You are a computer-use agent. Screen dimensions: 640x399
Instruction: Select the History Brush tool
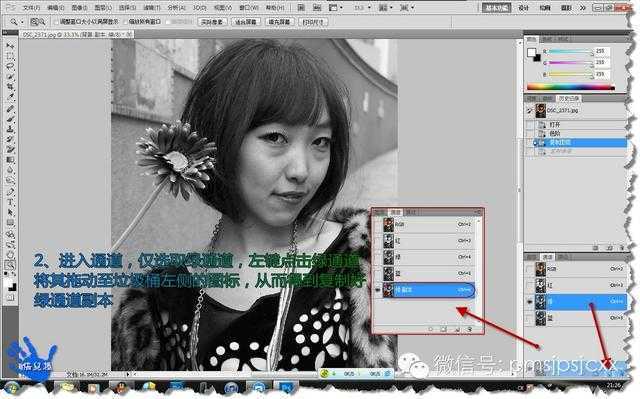coord(10,140)
